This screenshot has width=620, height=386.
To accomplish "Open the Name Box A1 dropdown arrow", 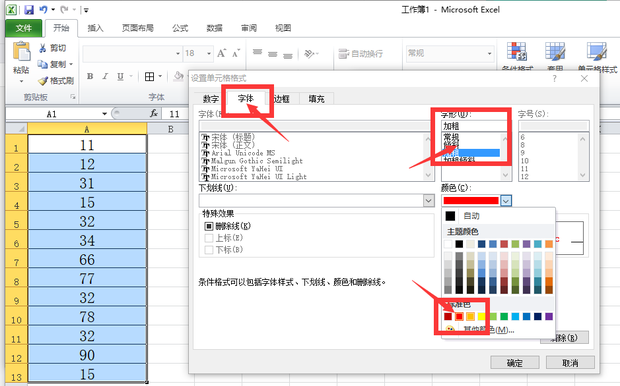I will coord(104,114).
